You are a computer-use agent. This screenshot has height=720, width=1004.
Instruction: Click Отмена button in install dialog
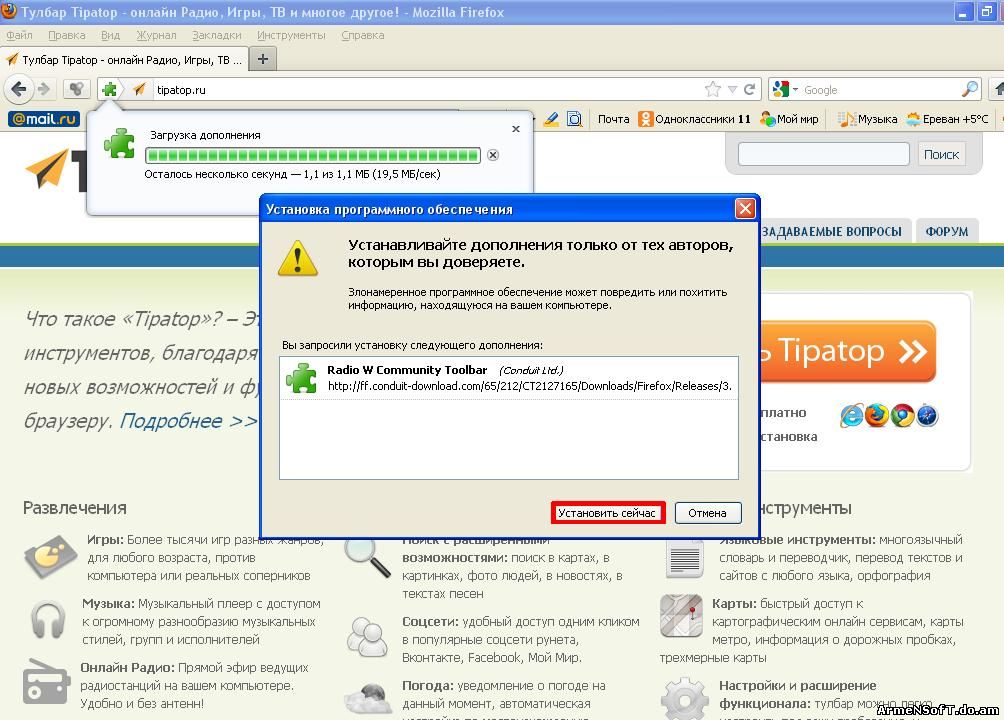coord(708,512)
